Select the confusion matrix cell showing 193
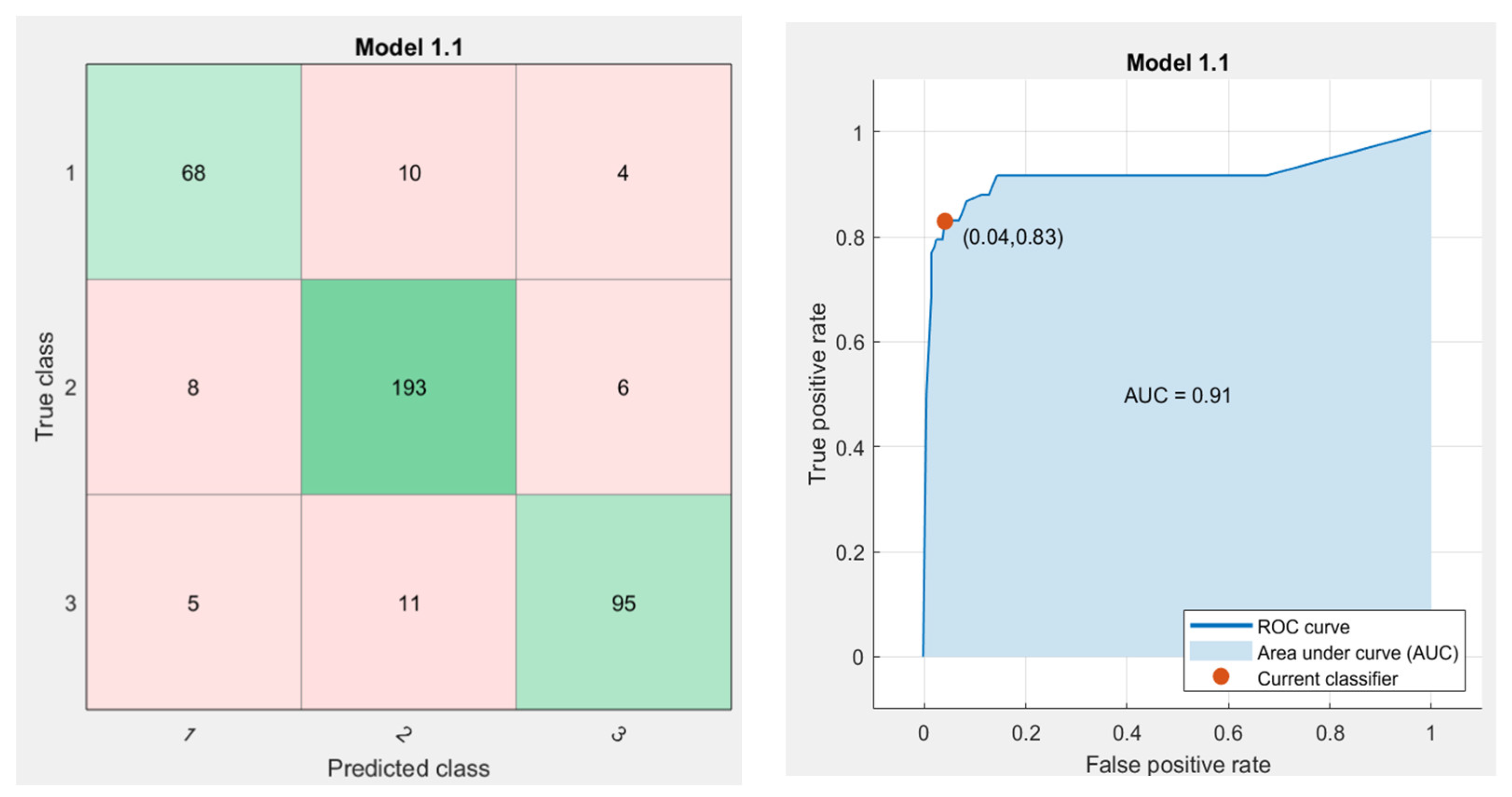Viewport: 1512px width, 797px height. coord(408,387)
